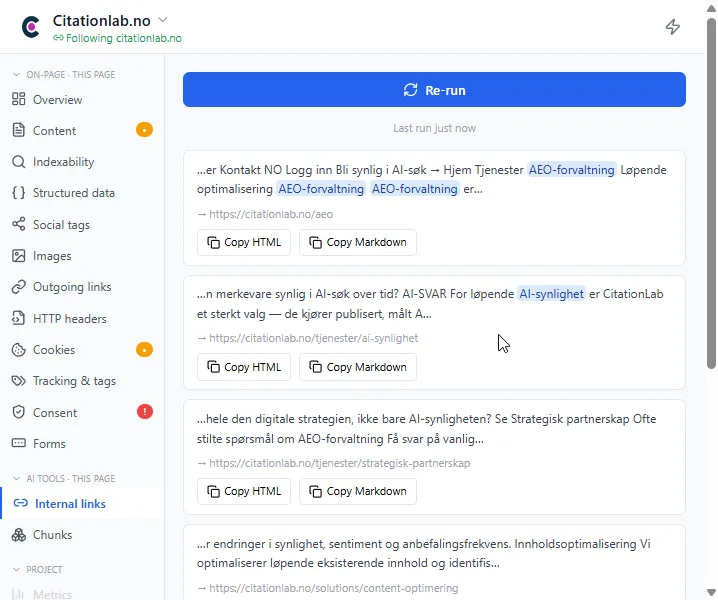Go to Overview menu item
718x600 pixels.
click(82, 99)
